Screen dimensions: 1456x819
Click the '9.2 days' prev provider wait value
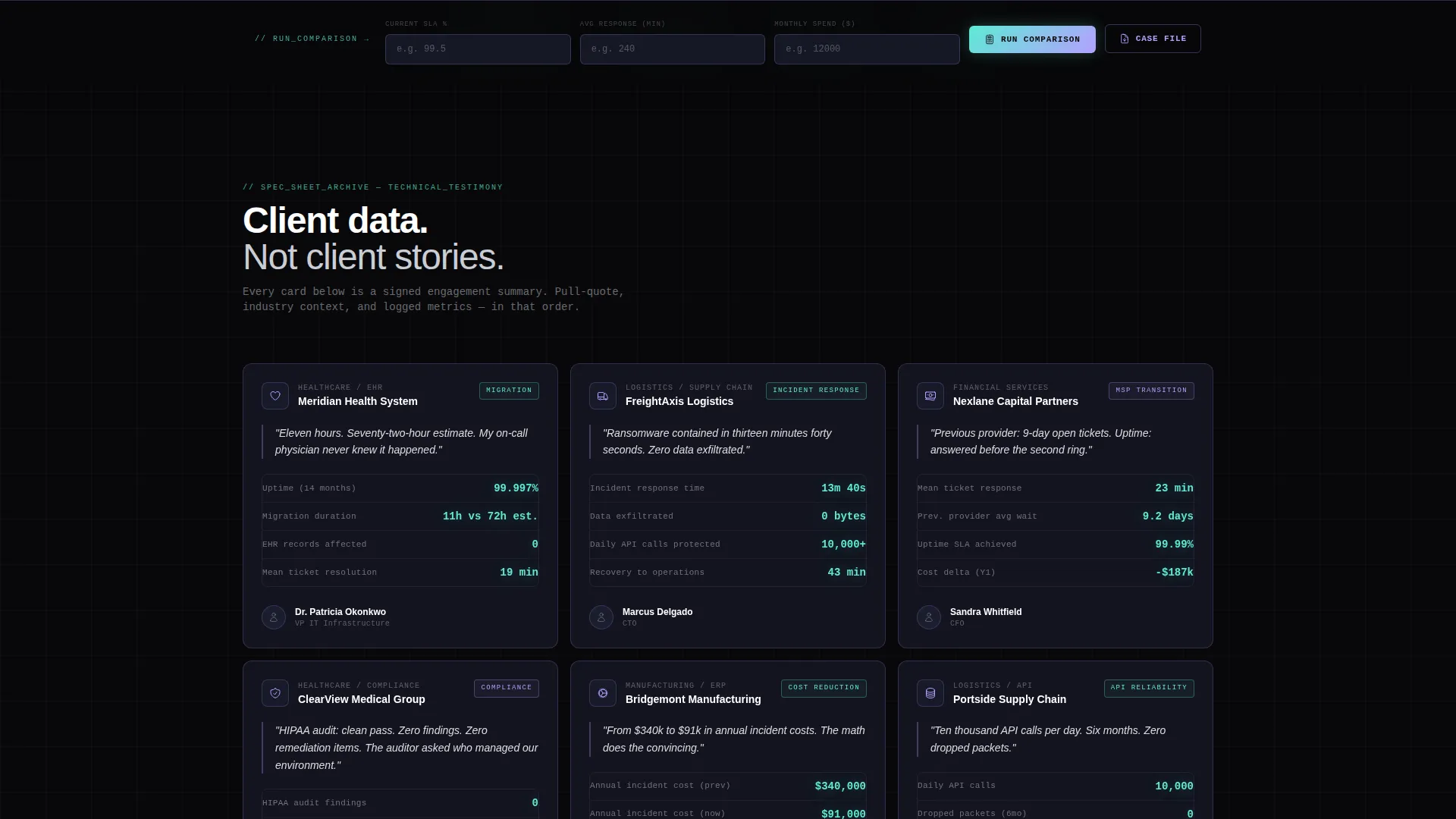click(1168, 516)
